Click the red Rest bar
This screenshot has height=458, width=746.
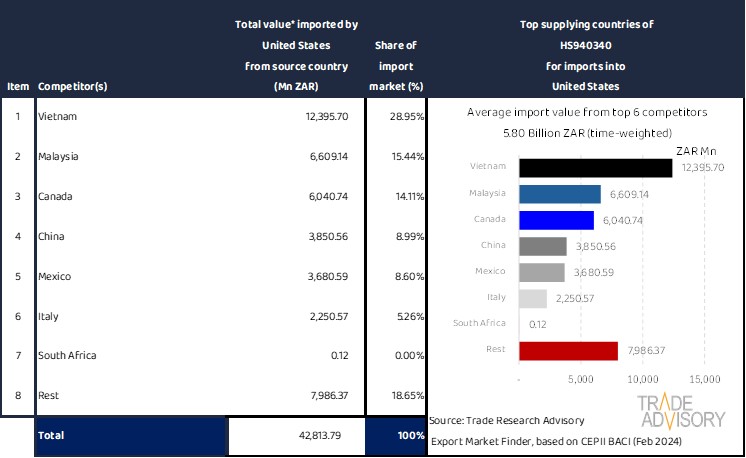(x=569, y=350)
